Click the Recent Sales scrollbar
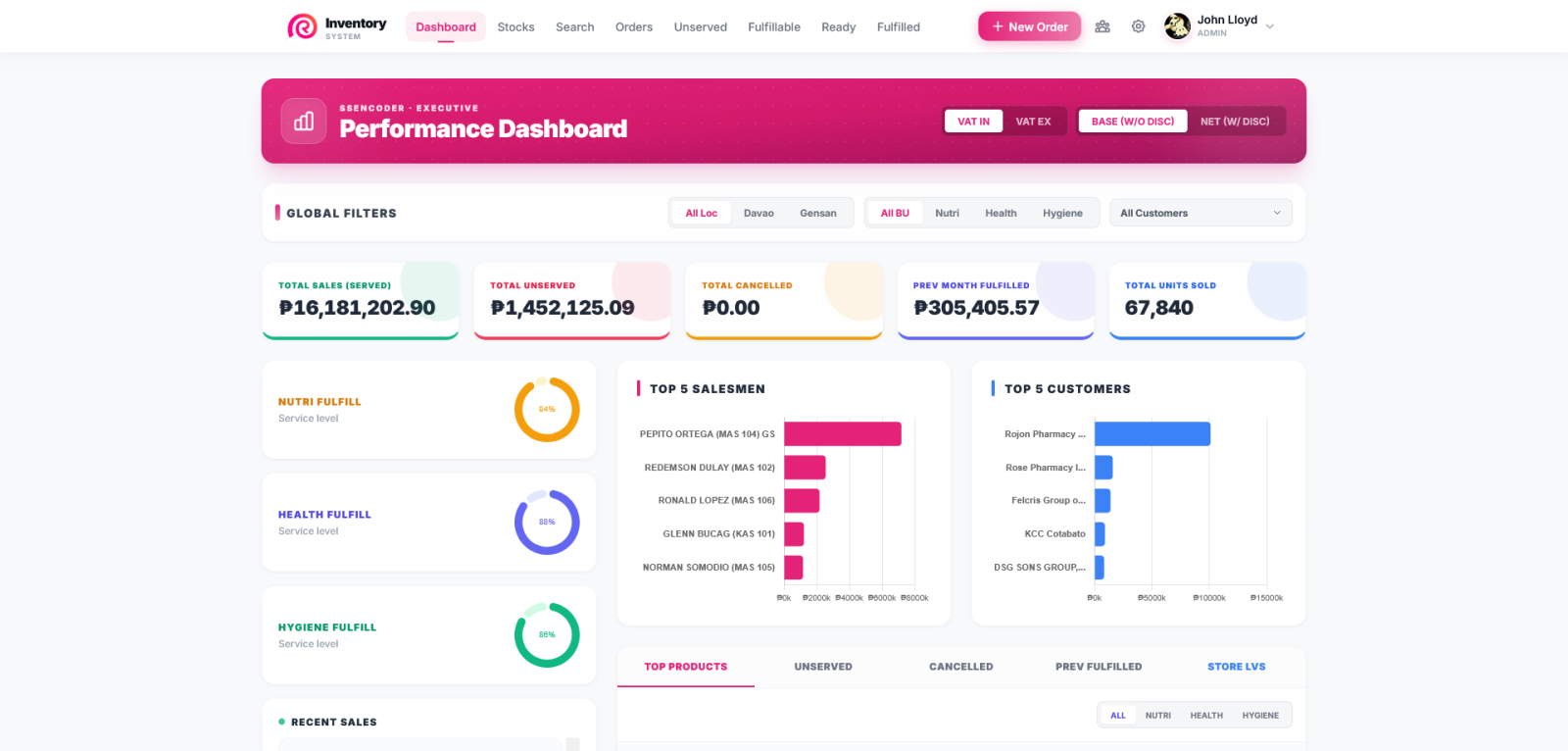The height and width of the screenshot is (751, 1568). tap(573, 745)
